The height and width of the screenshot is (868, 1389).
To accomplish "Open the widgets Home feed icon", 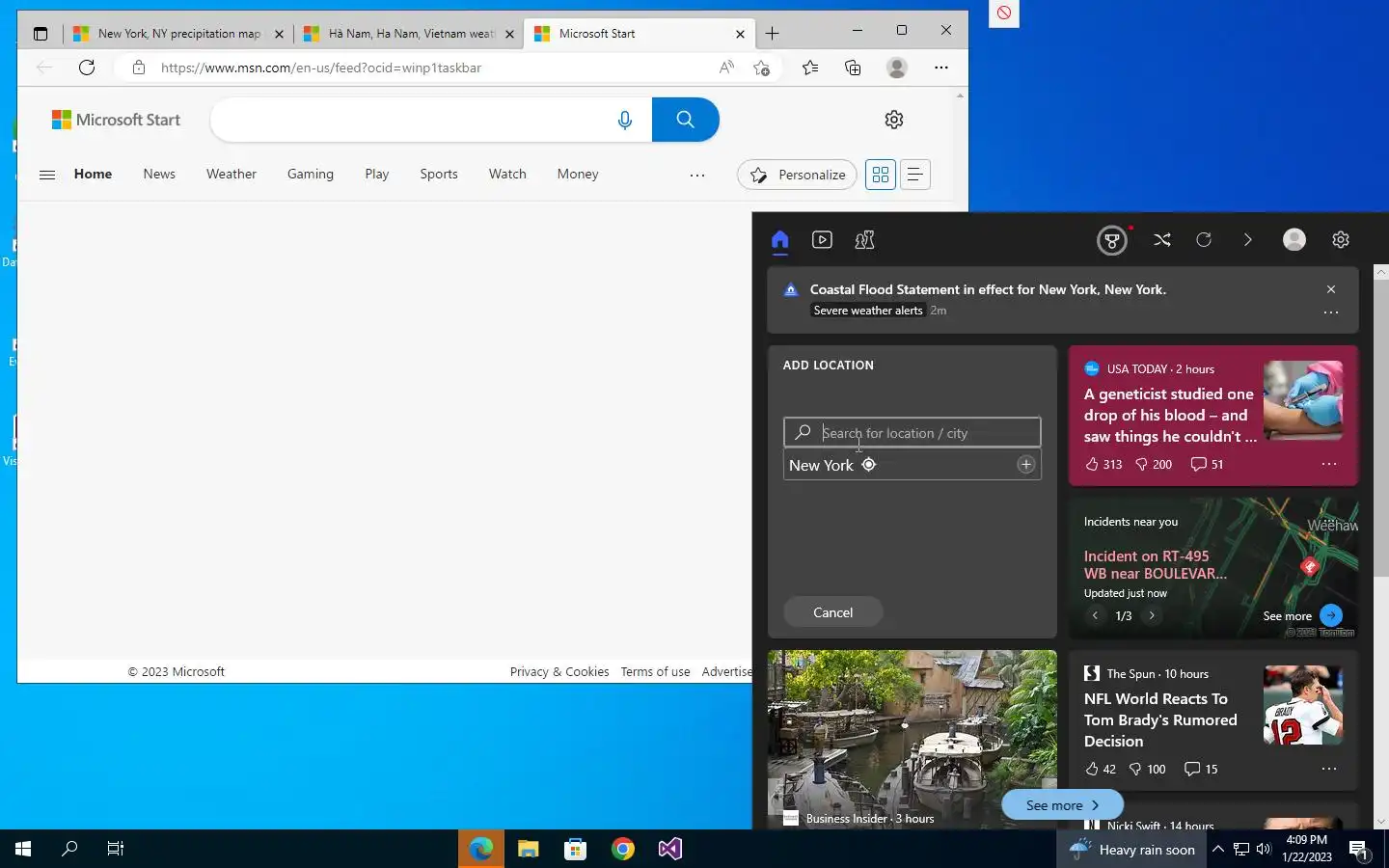I will tap(780, 240).
